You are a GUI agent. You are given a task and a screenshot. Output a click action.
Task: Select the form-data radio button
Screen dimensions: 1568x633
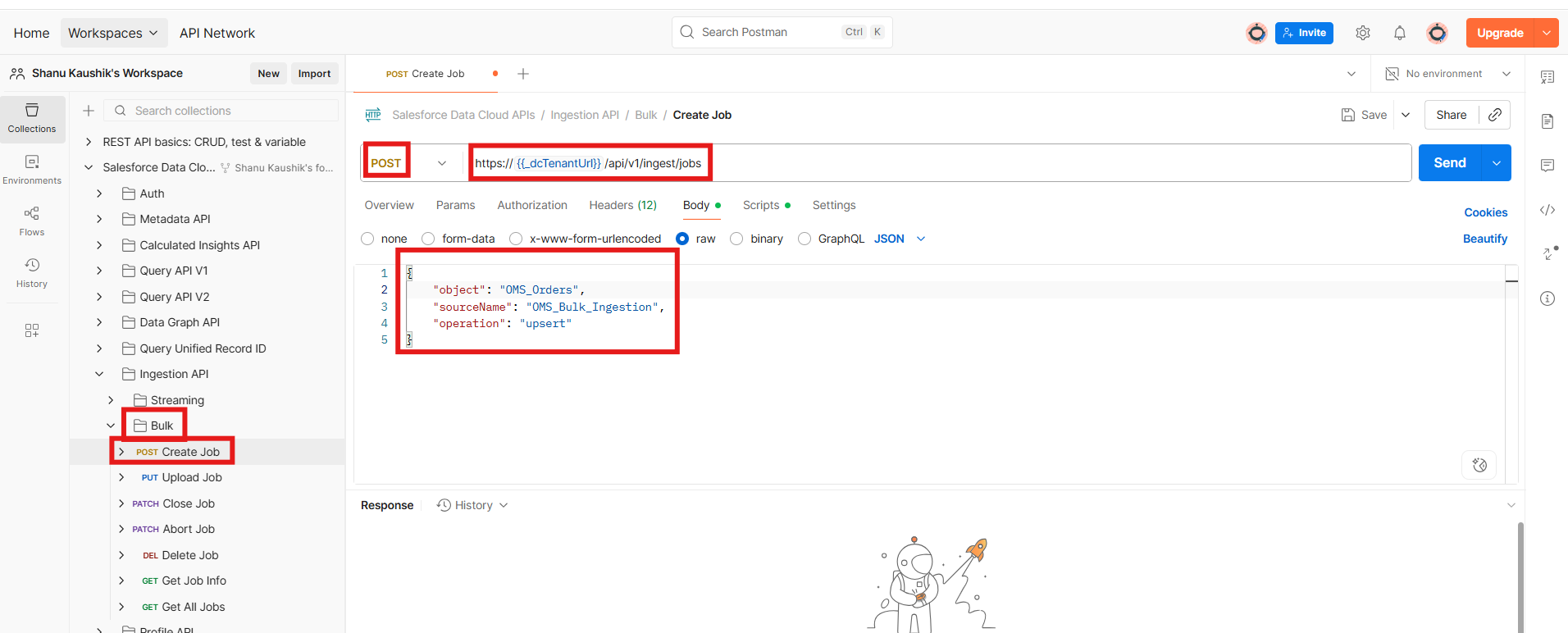428,239
